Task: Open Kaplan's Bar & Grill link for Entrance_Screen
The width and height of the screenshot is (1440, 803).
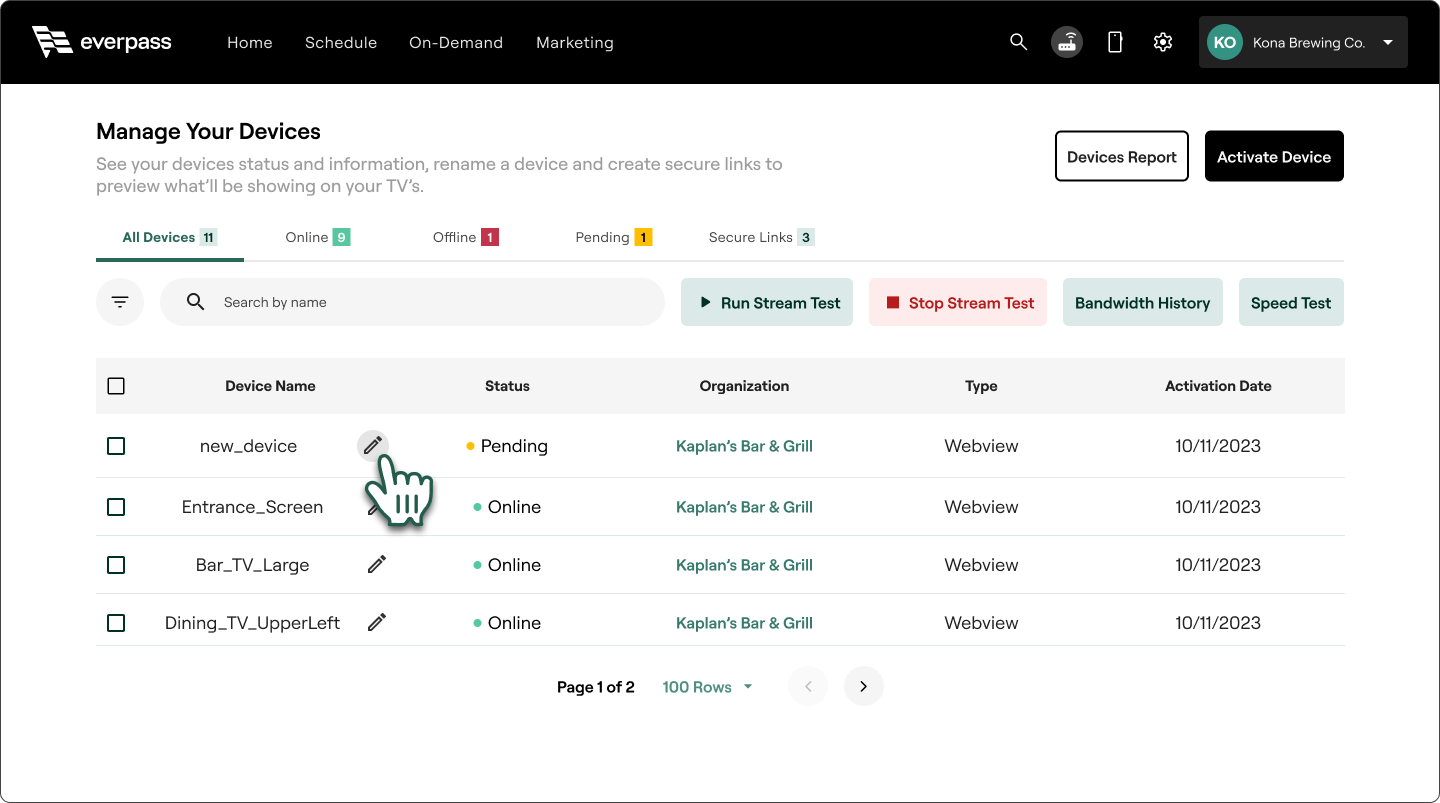Action: coord(744,507)
